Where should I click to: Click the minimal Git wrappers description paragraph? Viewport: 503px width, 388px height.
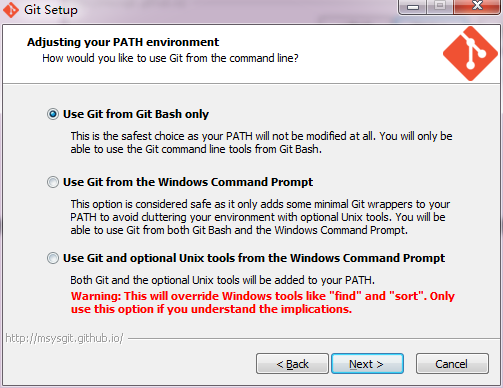260,217
